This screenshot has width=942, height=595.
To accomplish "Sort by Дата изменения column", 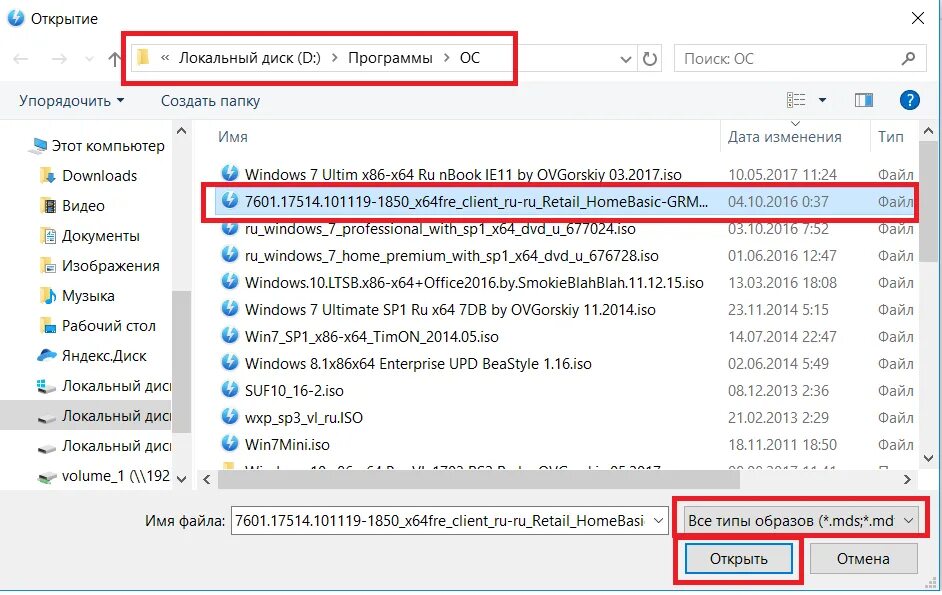I will point(785,137).
